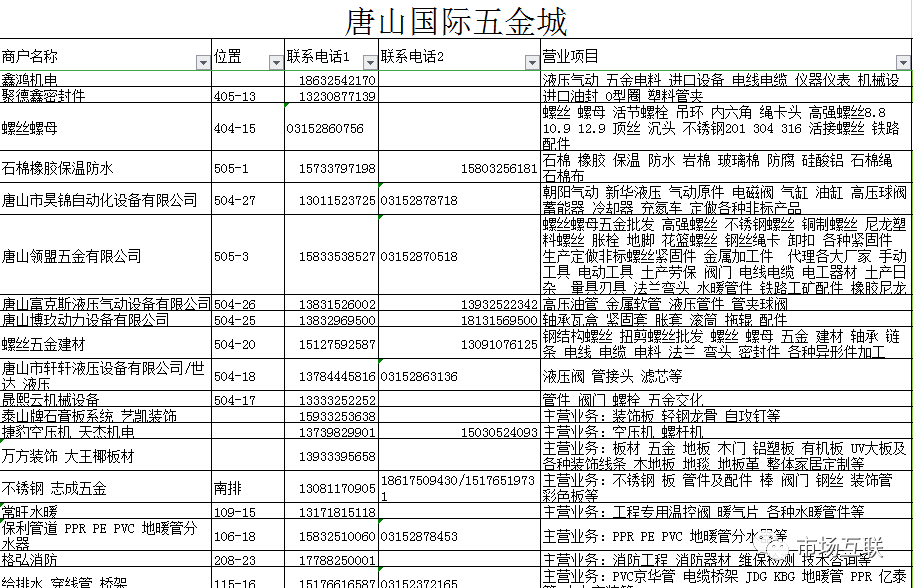The height and width of the screenshot is (588, 913).
Task: Select location cell 504-25
Action: point(248,320)
